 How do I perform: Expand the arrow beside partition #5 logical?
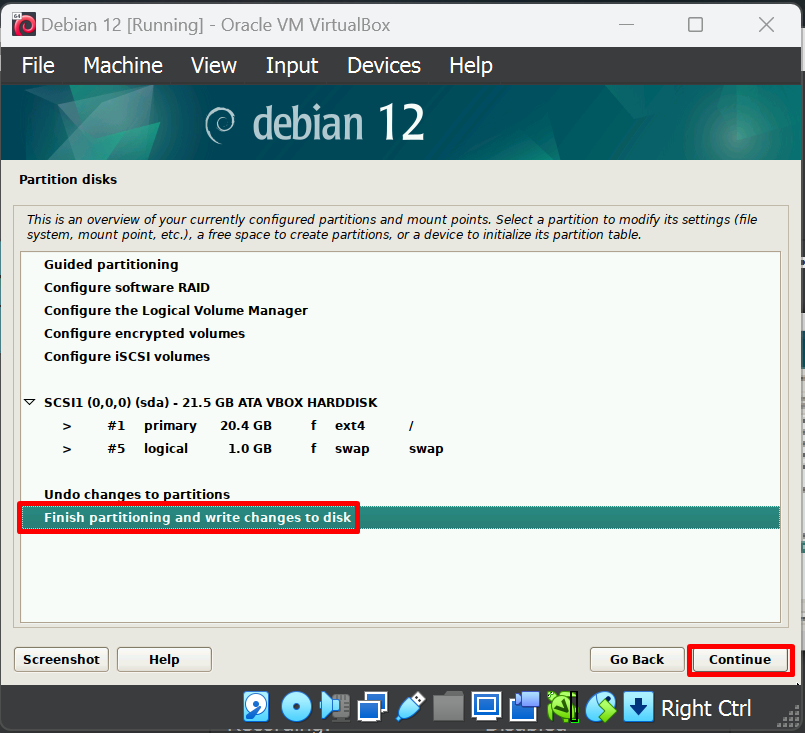[x=67, y=449]
